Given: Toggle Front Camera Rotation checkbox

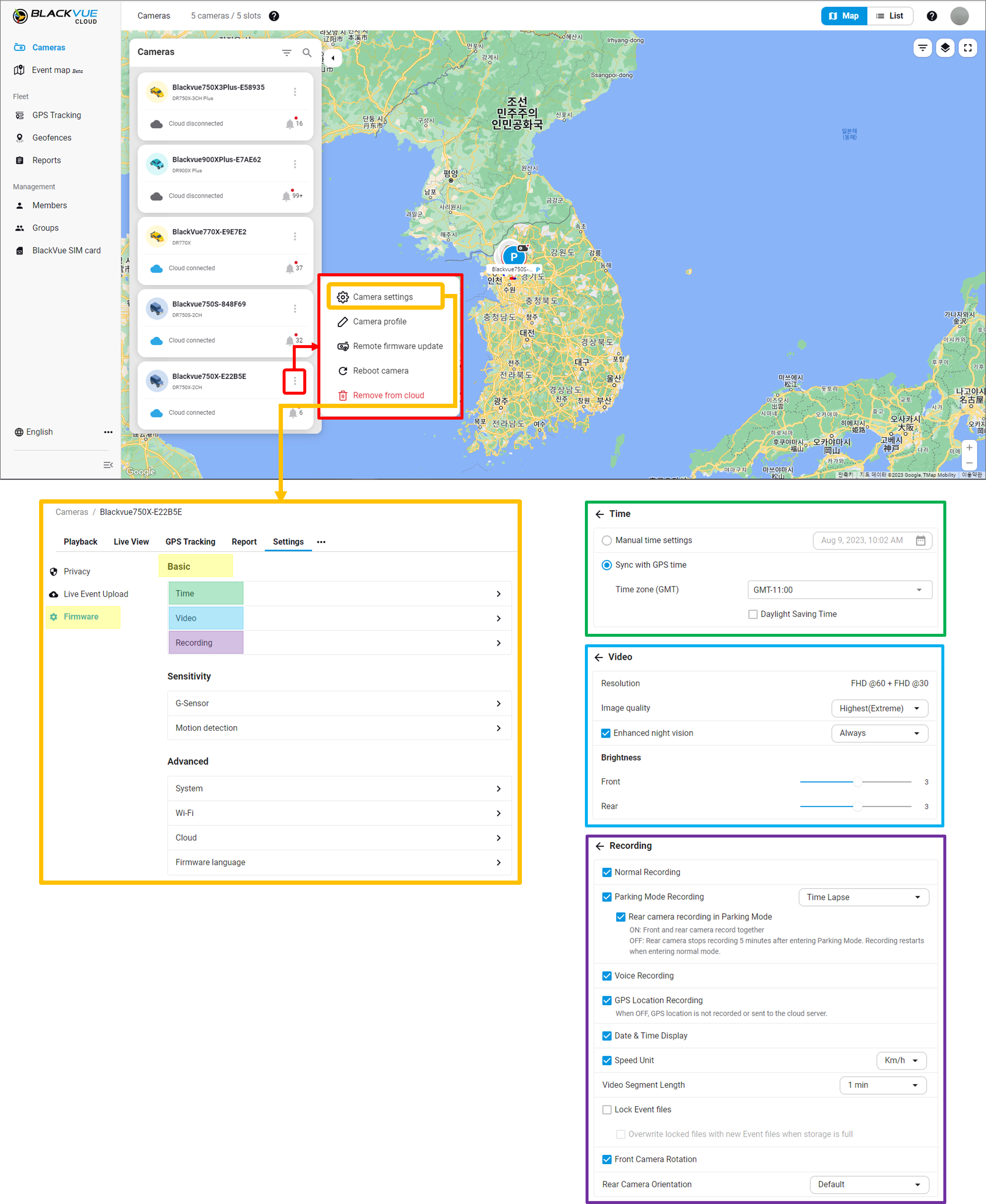Looking at the screenshot, I should (607, 1159).
